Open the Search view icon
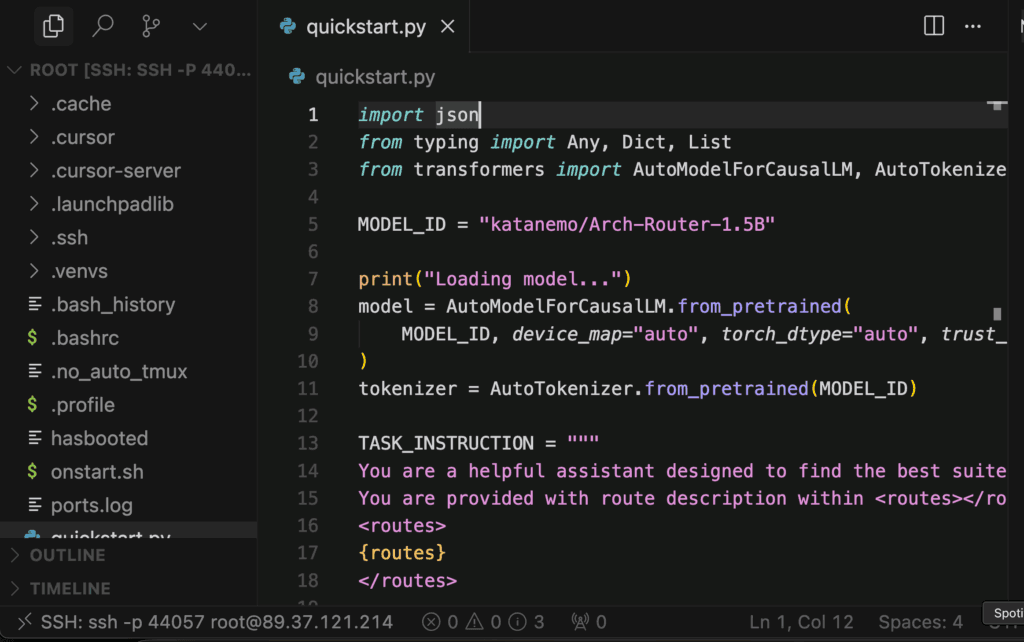Screen dimensions: 1024x642 point(103,26)
